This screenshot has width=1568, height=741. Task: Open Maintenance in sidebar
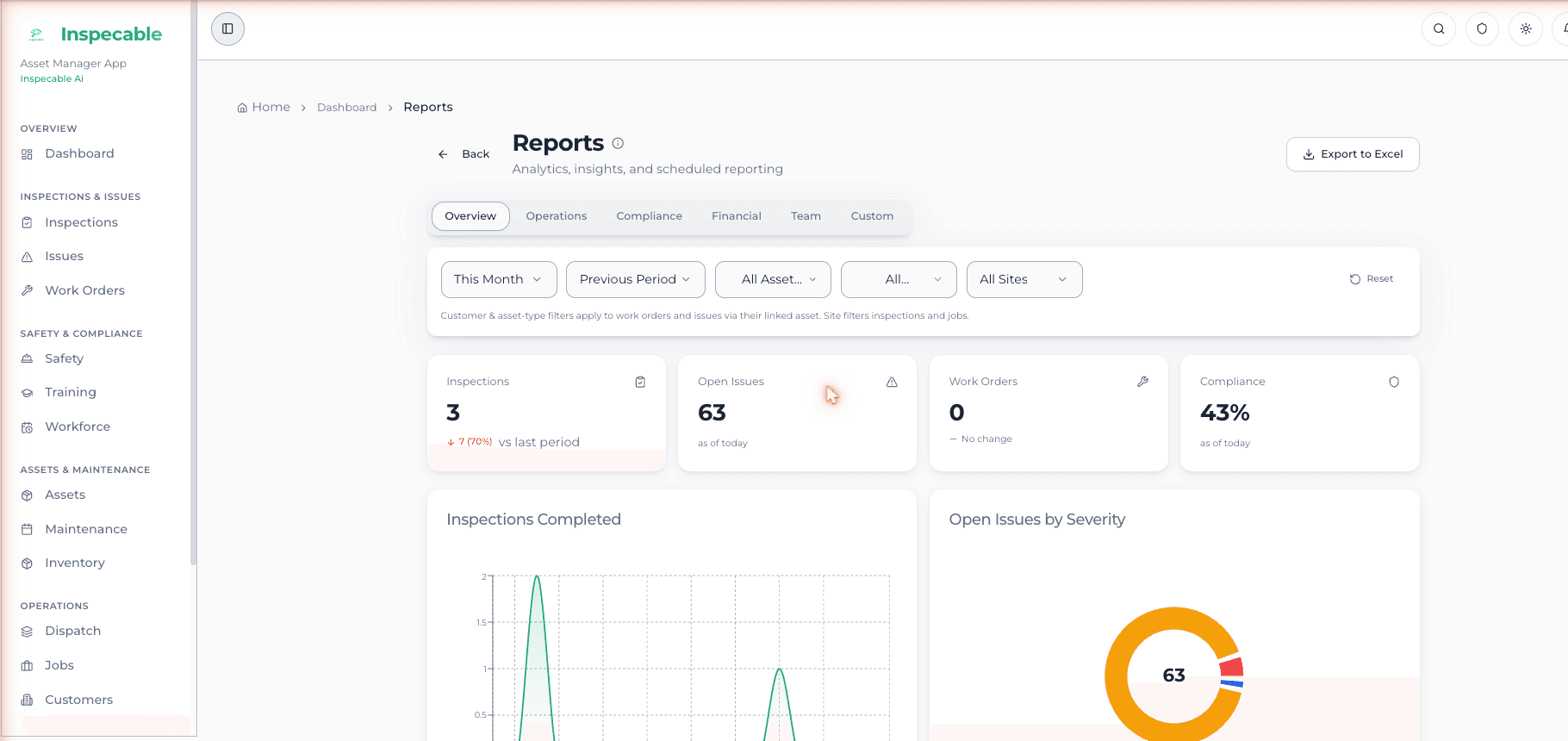pos(86,529)
